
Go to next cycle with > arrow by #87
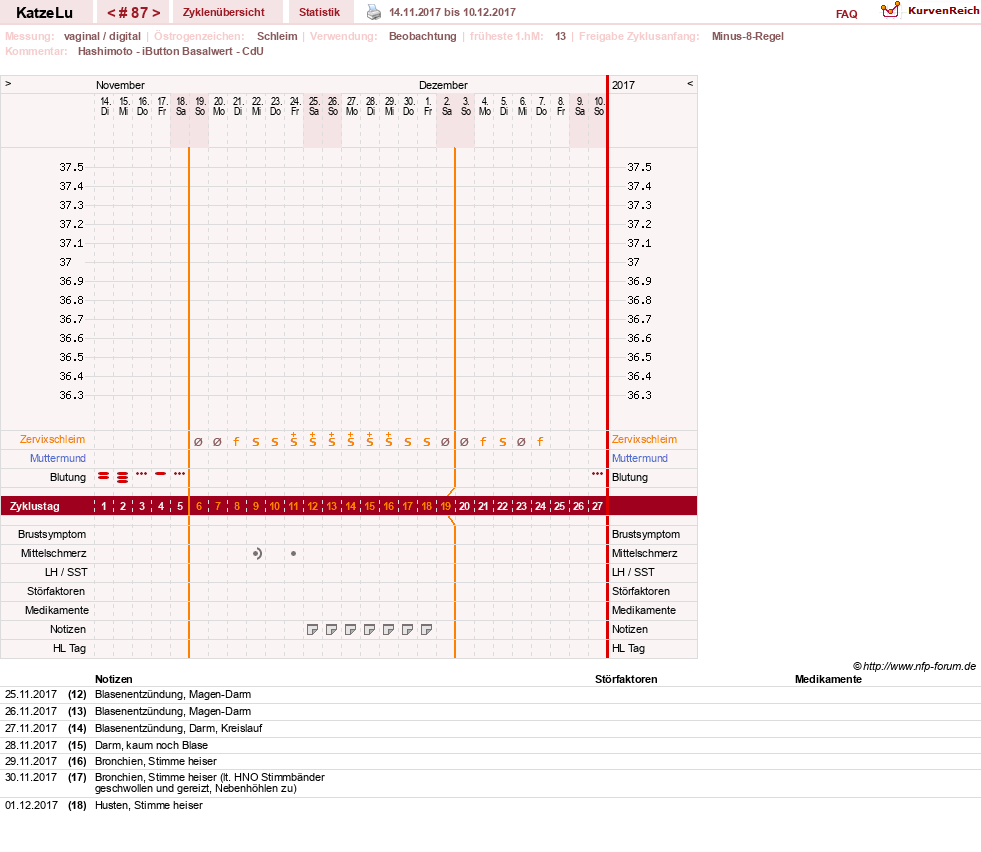[156, 13]
